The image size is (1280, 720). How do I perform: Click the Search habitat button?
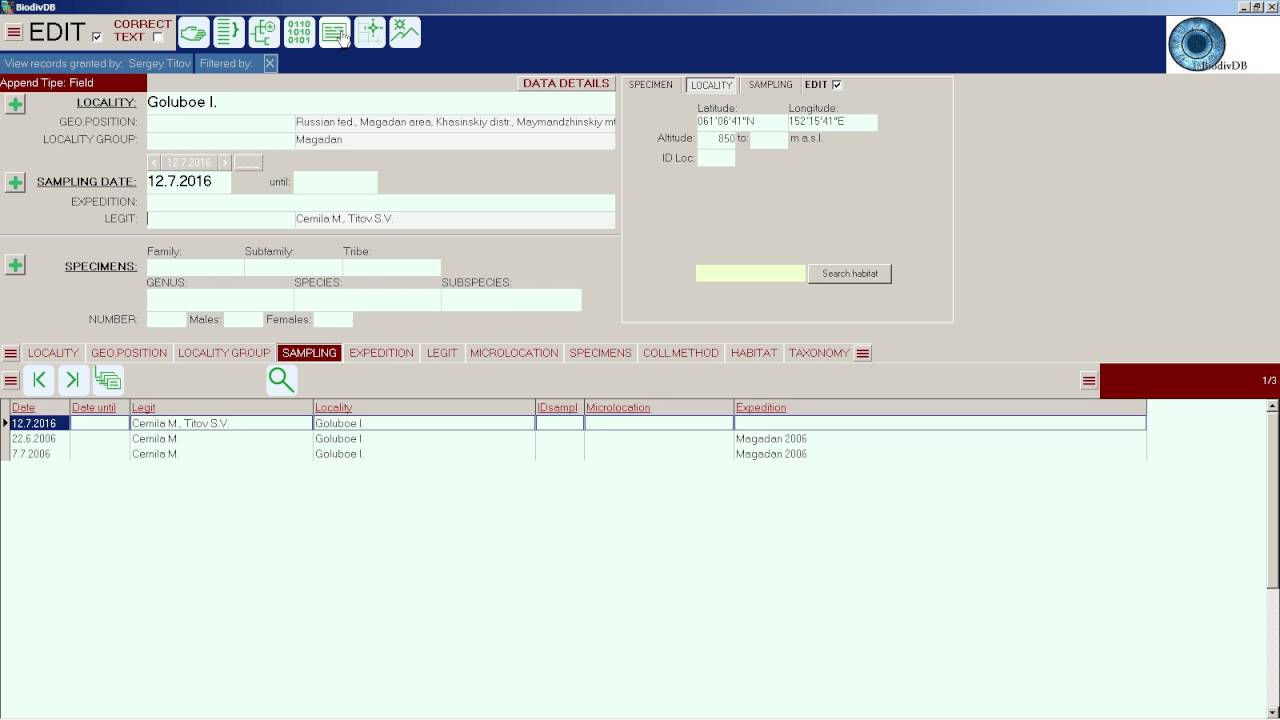[850, 273]
